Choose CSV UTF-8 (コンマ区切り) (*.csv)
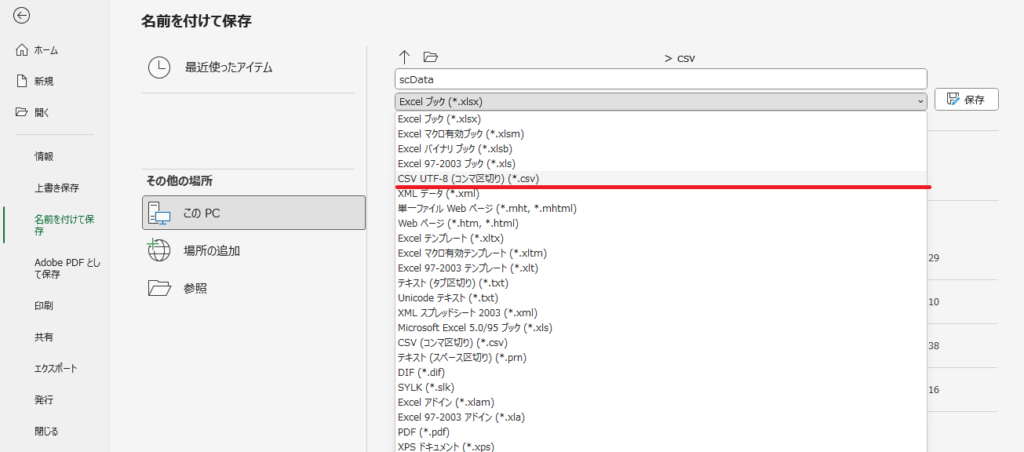 [661, 178]
